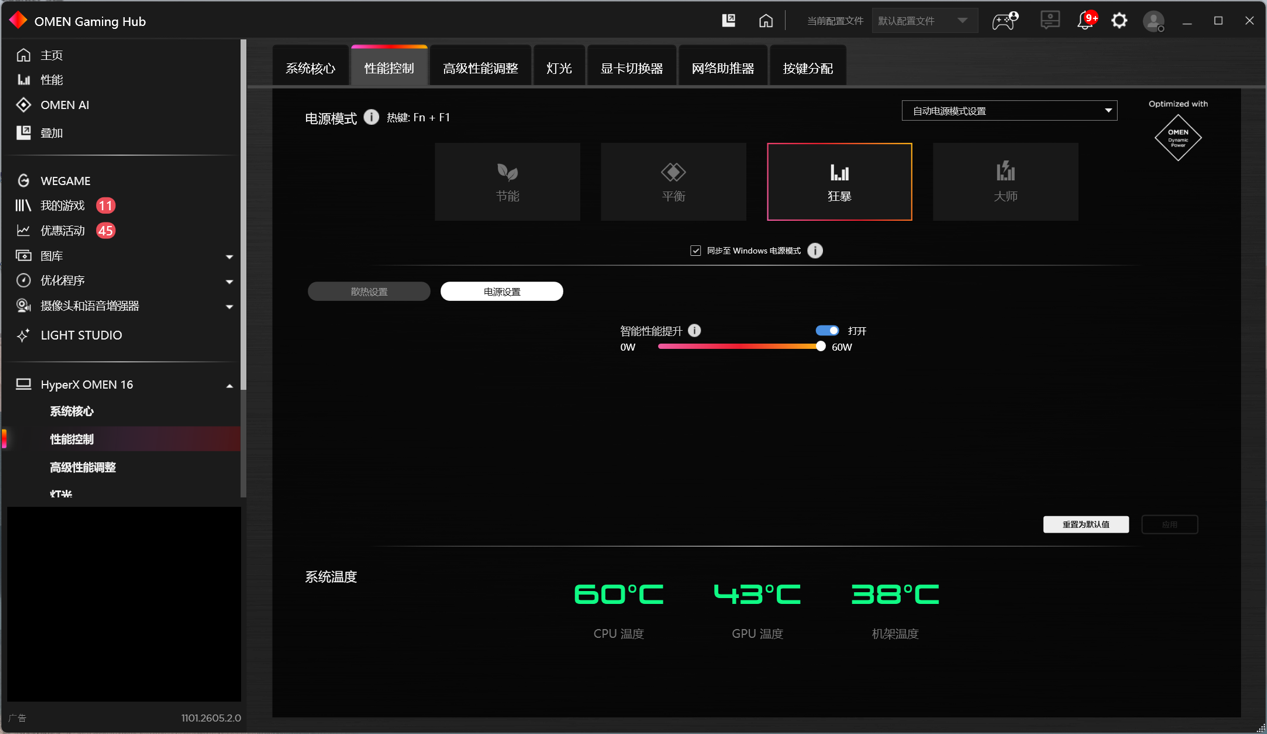Switch to 网络助推器 tab
Screen dimensions: 1267x734
point(723,68)
